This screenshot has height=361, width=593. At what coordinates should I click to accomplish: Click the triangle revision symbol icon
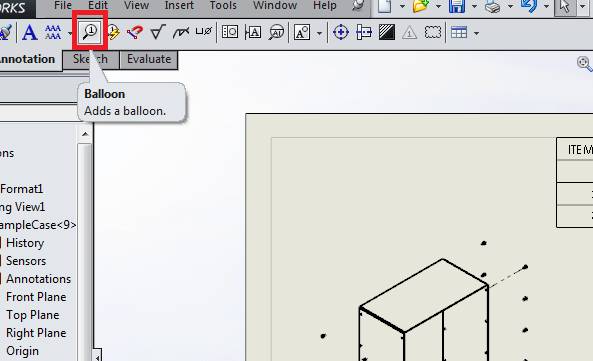[x=409, y=33]
